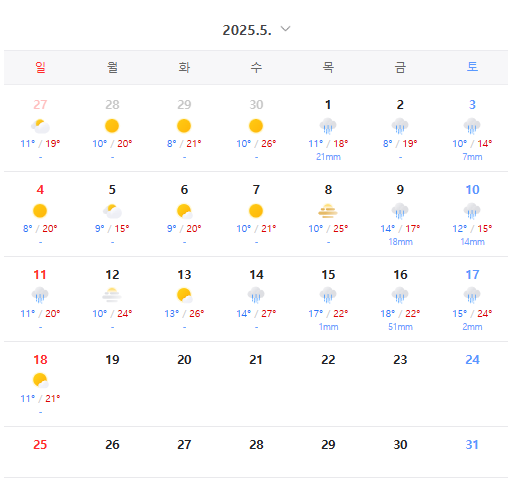
Task: Click the date number 16
Action: click(x=400, y=275)
